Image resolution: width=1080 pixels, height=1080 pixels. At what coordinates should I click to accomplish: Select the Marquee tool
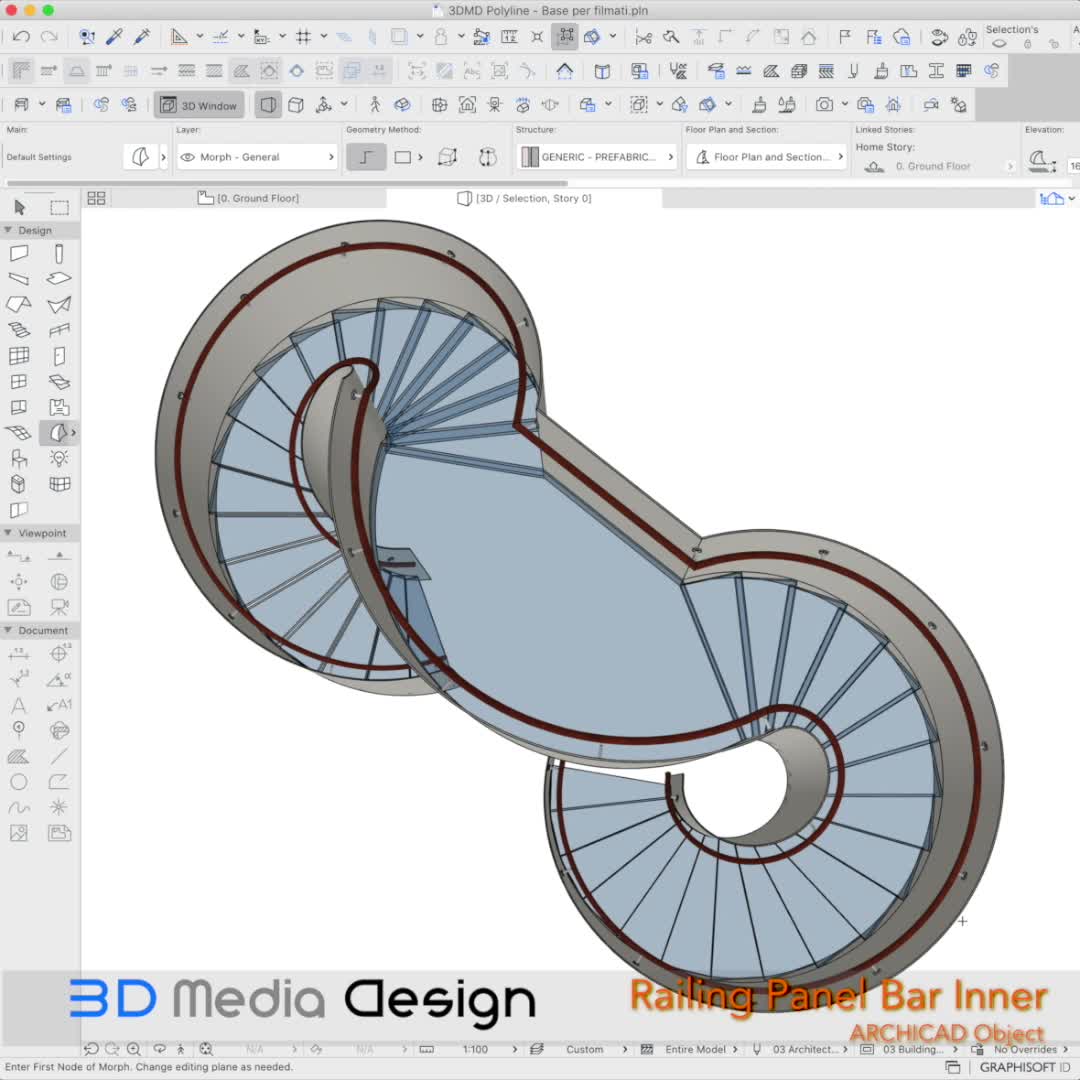point(59,207)
